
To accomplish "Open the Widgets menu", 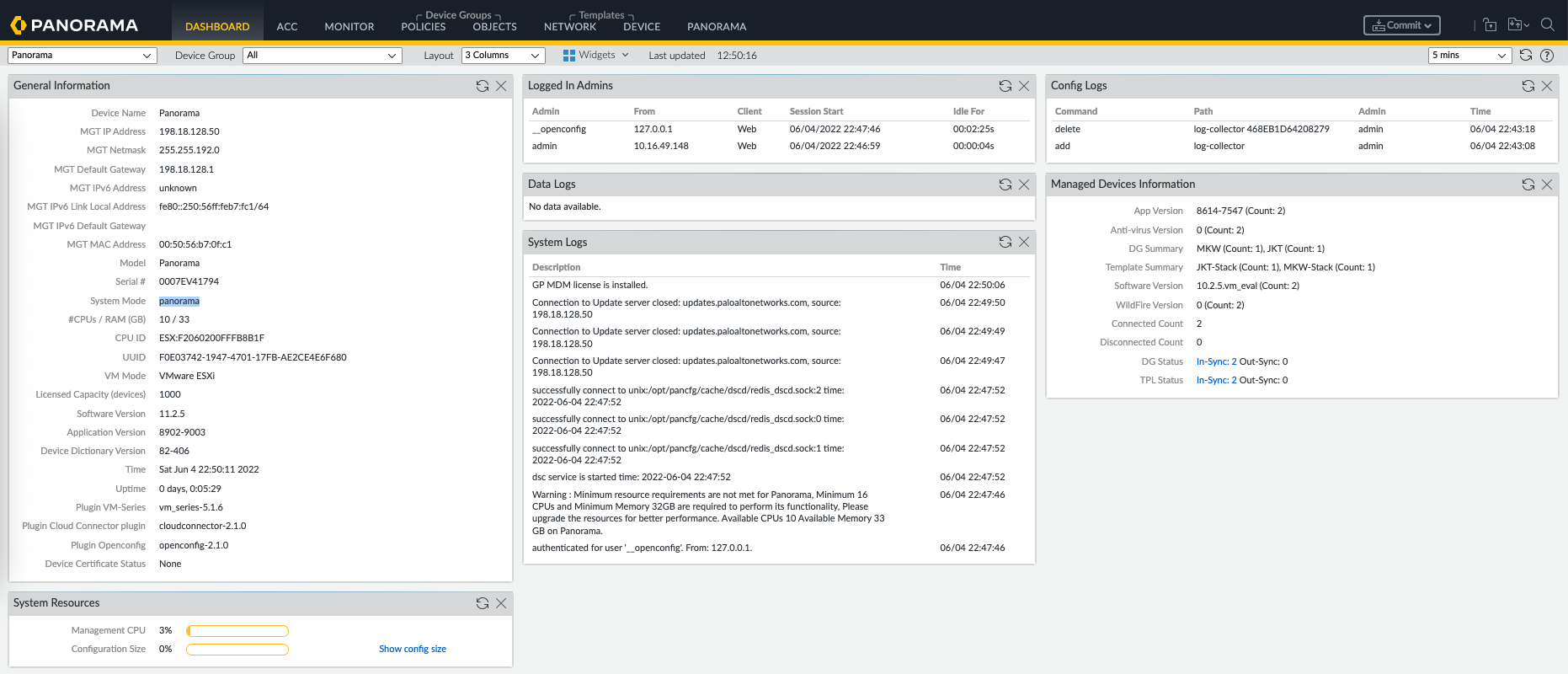I will tap(596, 56).
